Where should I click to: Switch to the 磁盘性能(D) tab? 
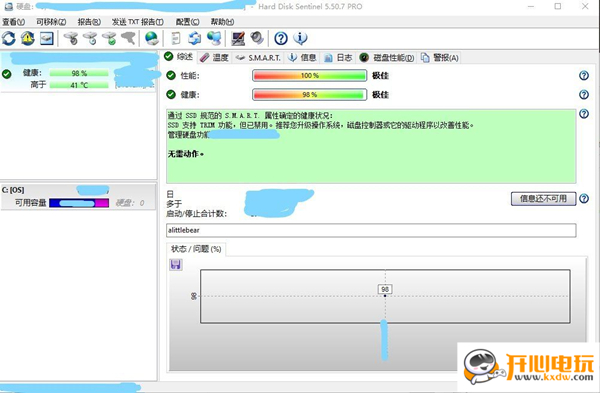click(387, 58)
